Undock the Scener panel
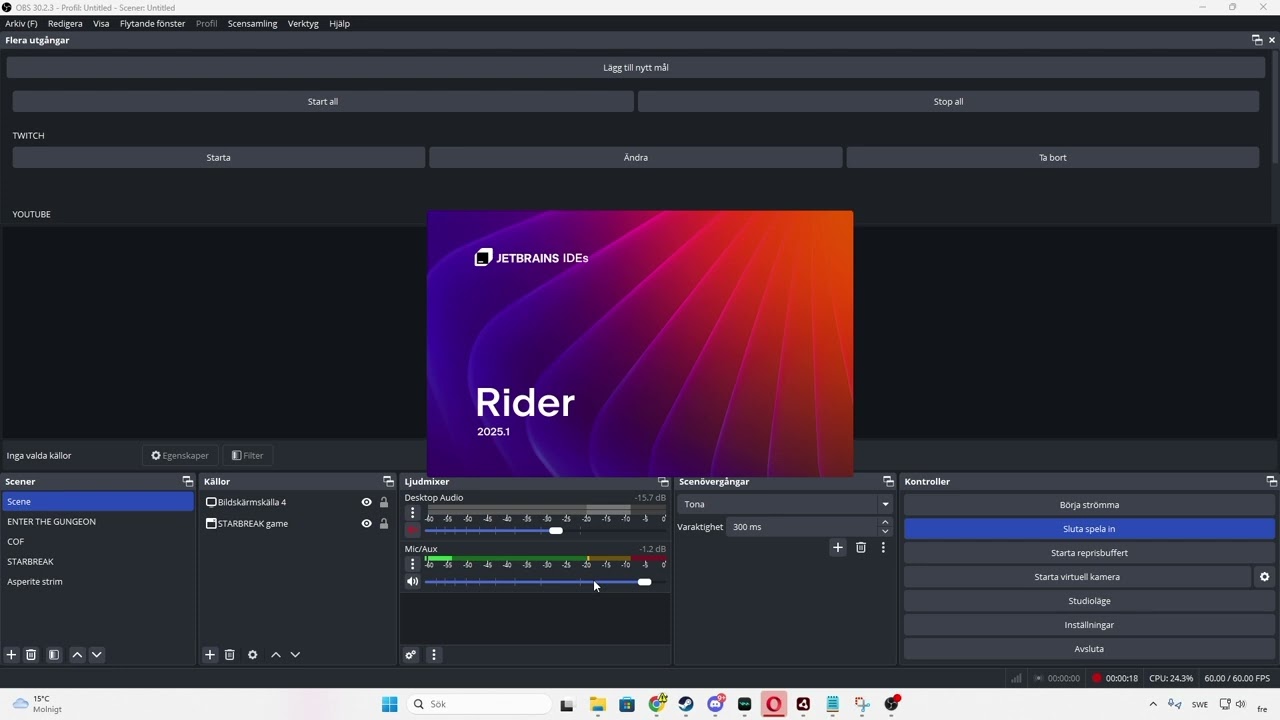The height and width of the screenshot is (720, 1280). pos(187,482)
